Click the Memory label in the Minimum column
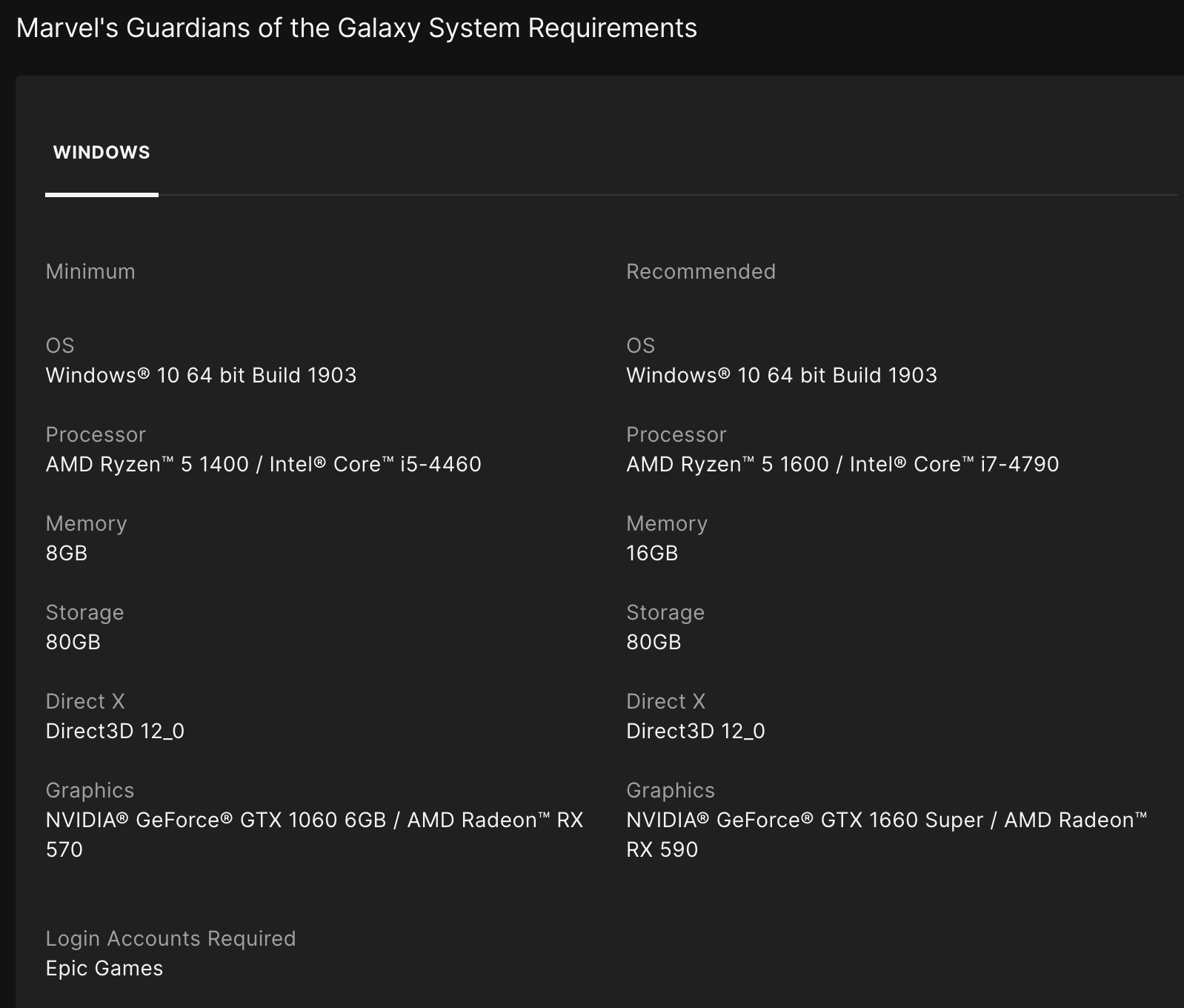1184x1008 pixels. (x=86, y=523)
